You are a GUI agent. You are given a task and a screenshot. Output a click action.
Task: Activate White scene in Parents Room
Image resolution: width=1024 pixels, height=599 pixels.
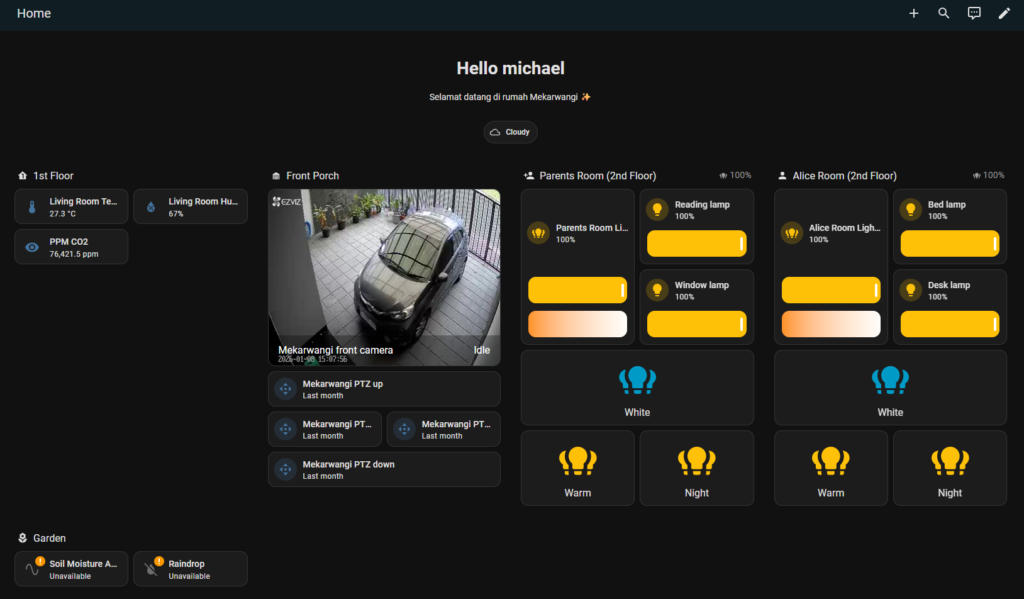tap(637, 388)
